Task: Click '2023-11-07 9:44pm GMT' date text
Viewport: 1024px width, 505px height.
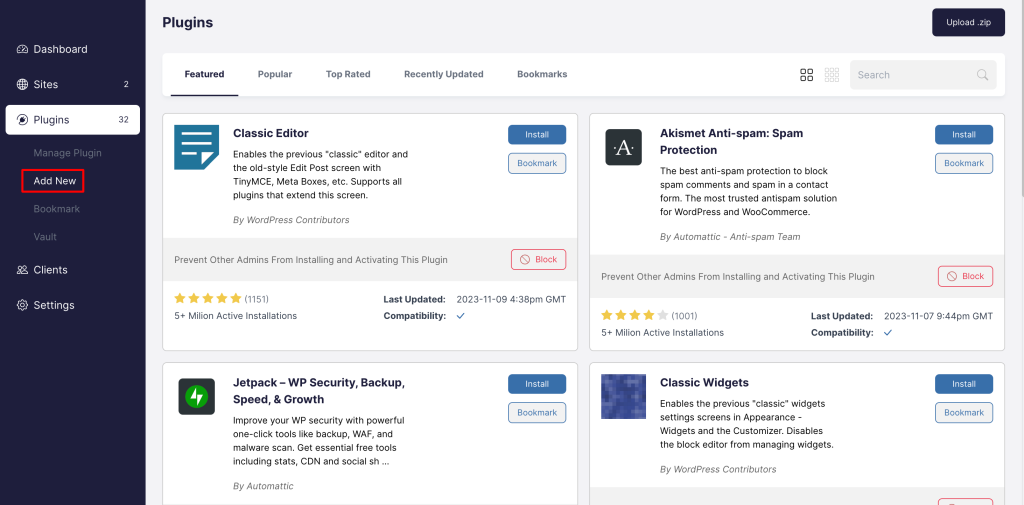Action: (x=938, y=316)
